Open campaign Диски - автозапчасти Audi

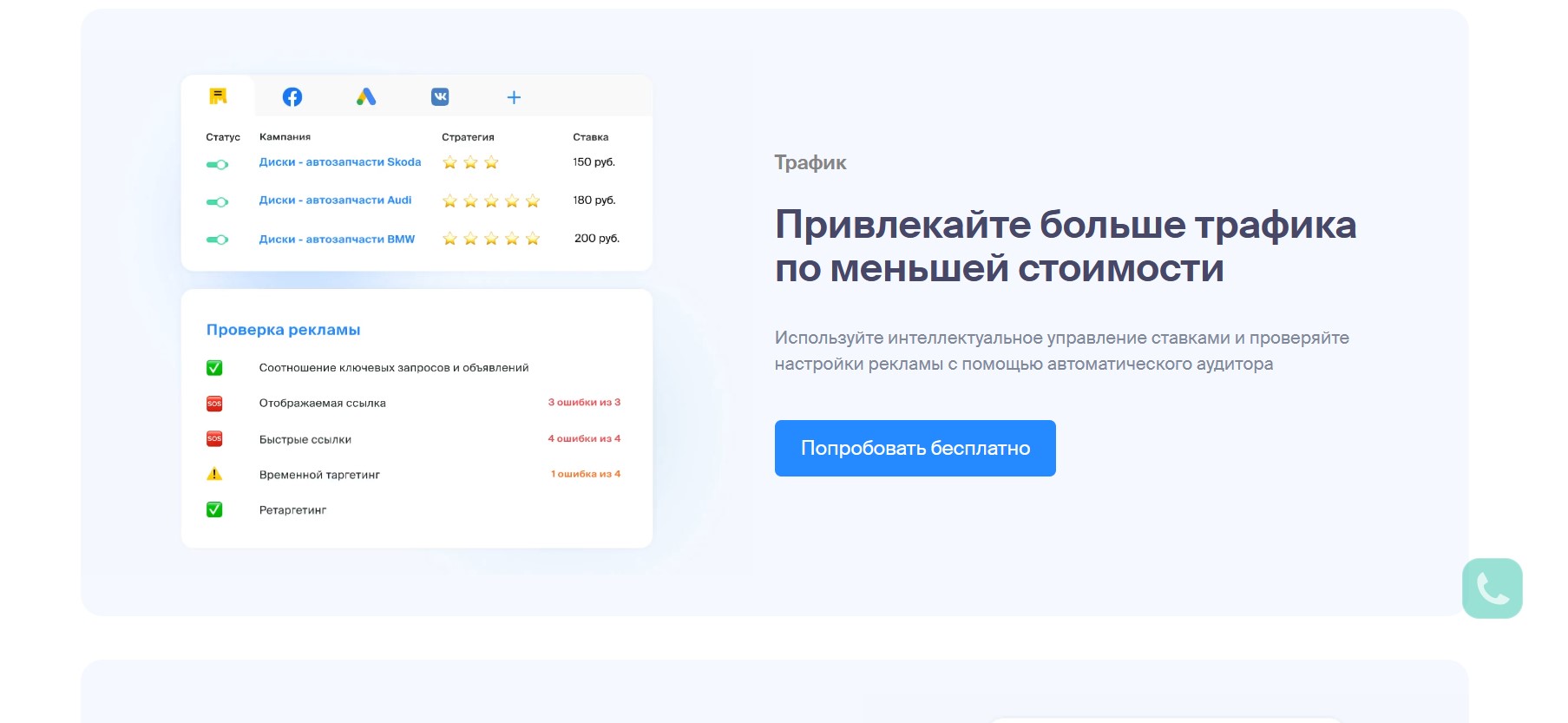335,200
